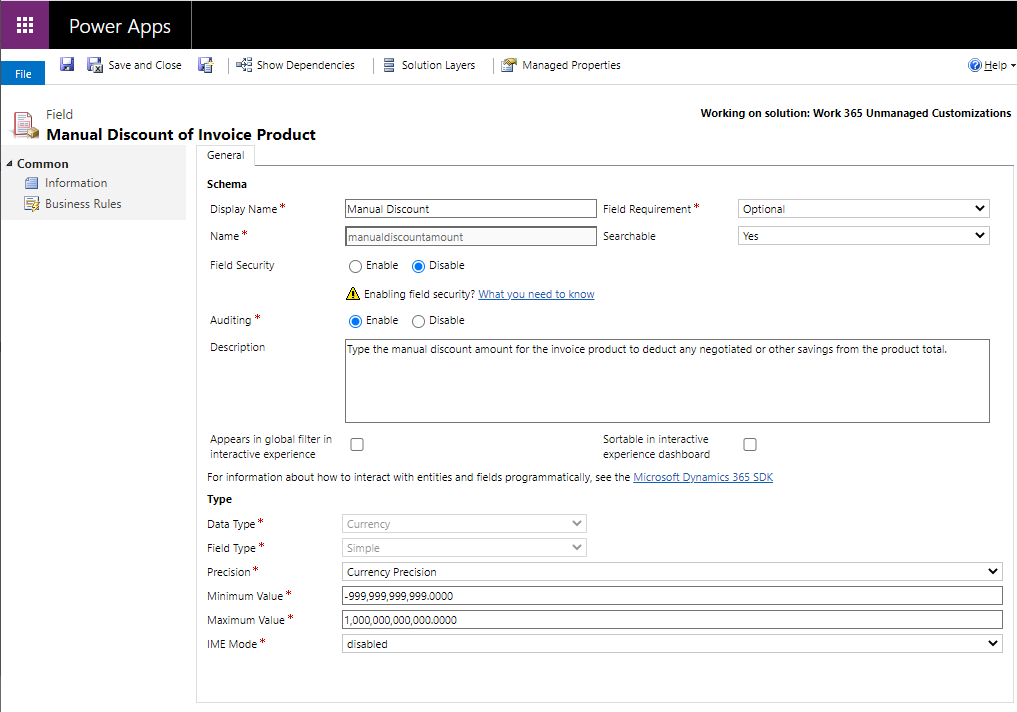Open the IME Mode dropdown
1017x712 pixels.
(x=672, y=643)
